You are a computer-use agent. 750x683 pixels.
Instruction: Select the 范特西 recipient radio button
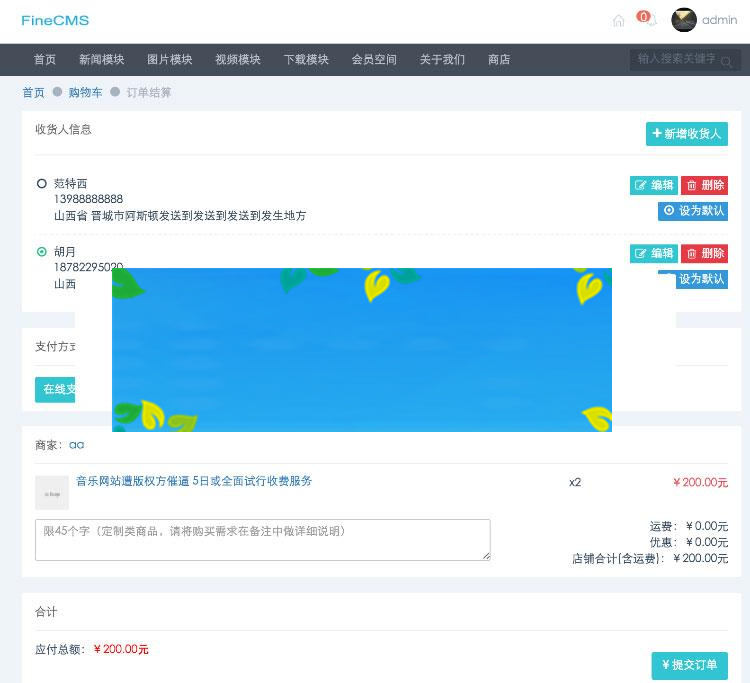click(42, 184)
